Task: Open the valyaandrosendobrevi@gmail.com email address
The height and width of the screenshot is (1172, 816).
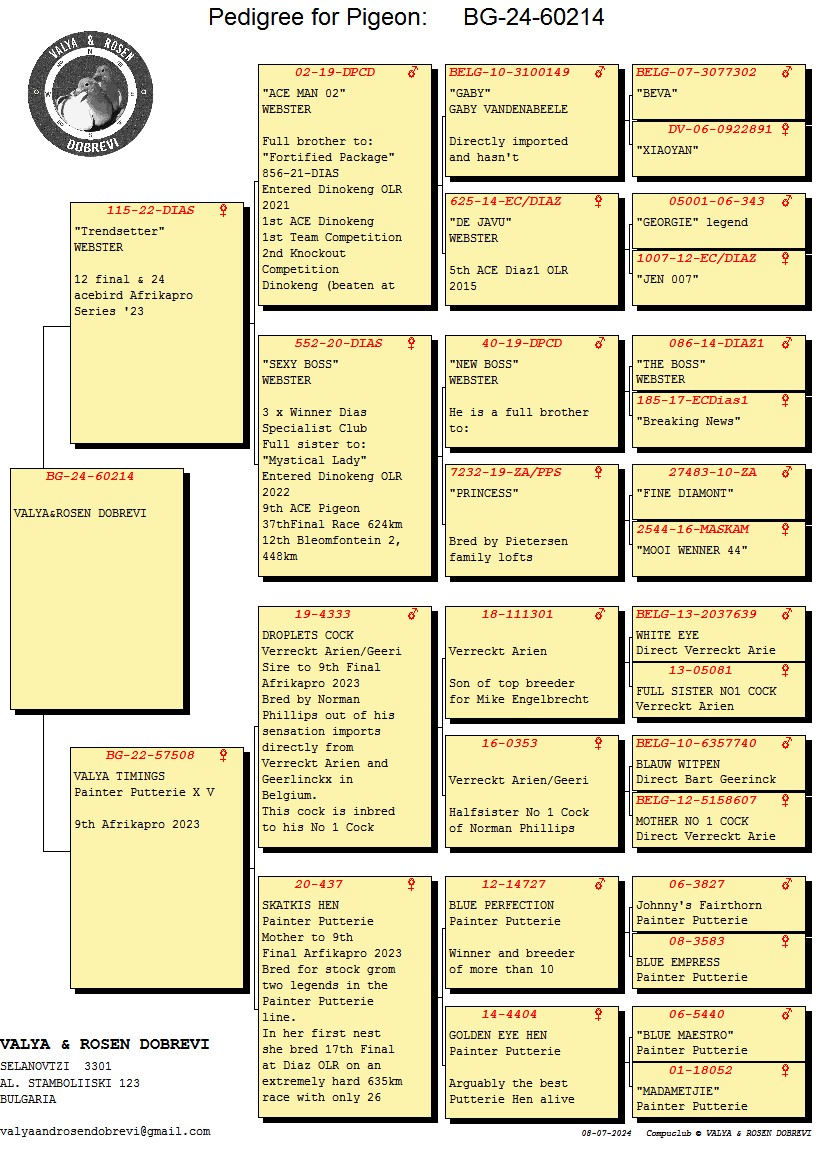Action: [x=106, y=1132]
